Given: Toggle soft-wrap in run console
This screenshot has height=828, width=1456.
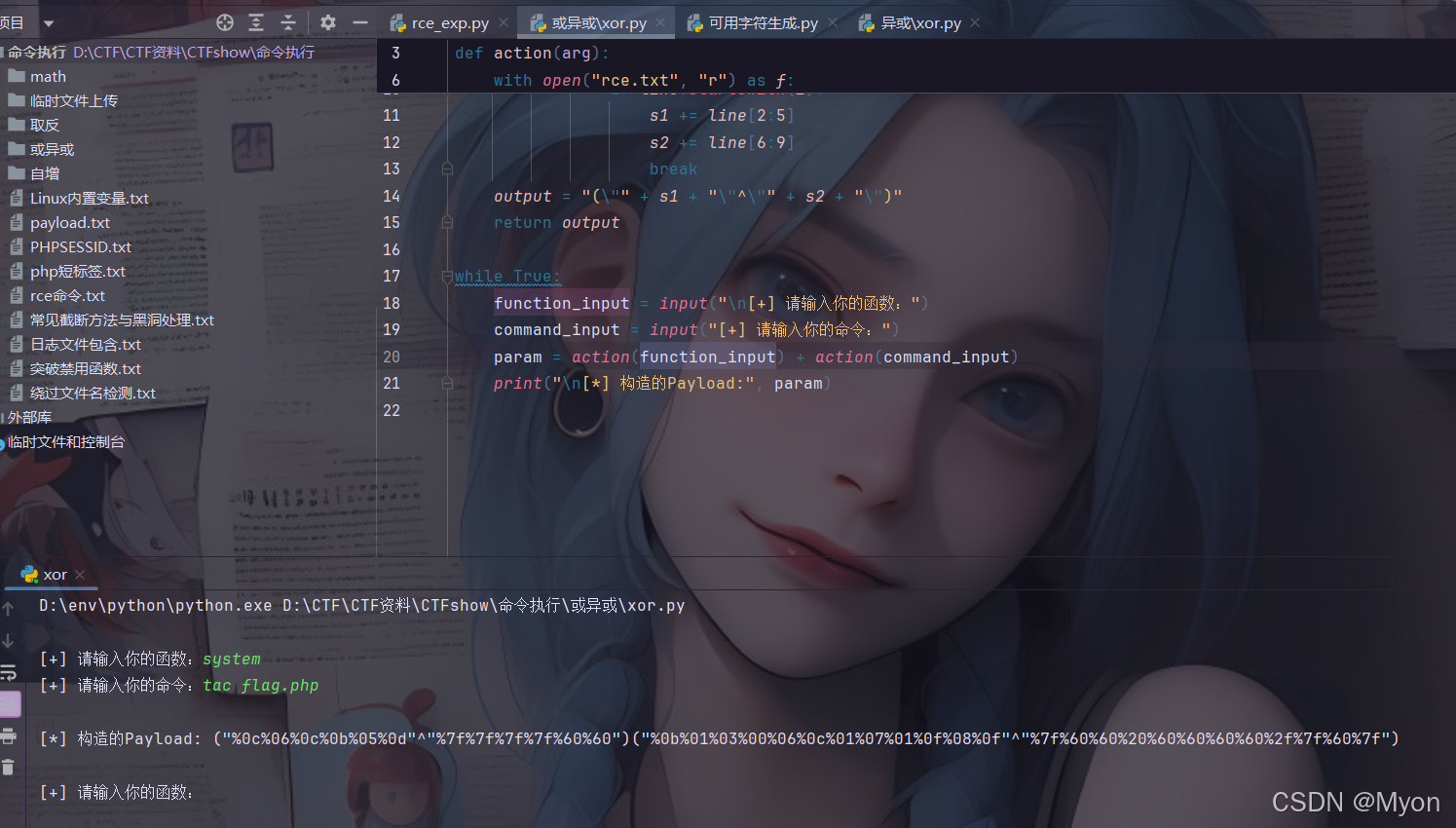Looking at the screenshot, I should [8, 672].
